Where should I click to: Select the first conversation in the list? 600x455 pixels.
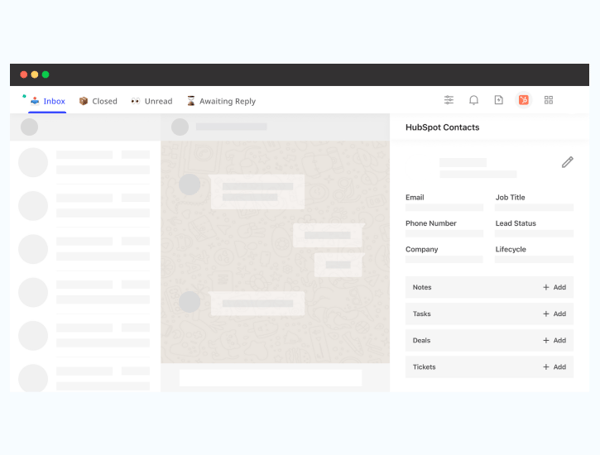click(x=85, y=162)
